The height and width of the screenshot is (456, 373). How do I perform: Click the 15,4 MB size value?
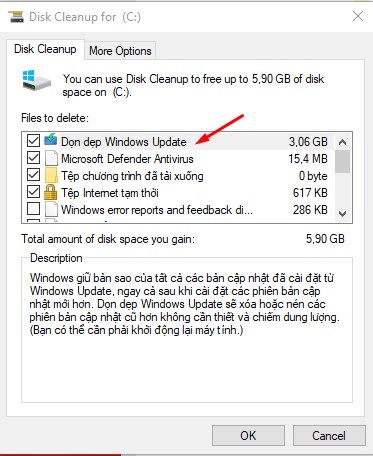(x=308, y=159)
